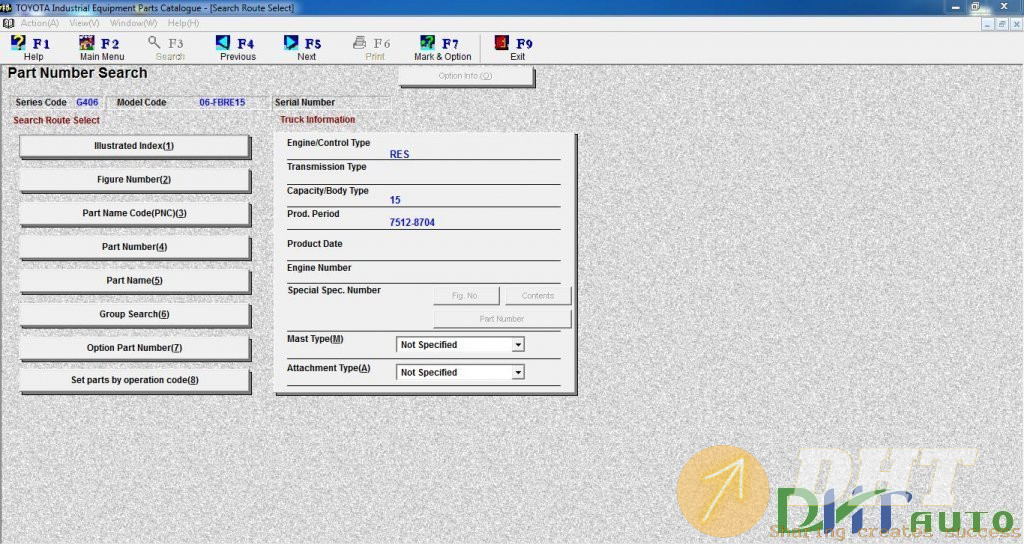Restore the inner document window
This screenshot has height=544, width=1024.
pos(1002,24)
